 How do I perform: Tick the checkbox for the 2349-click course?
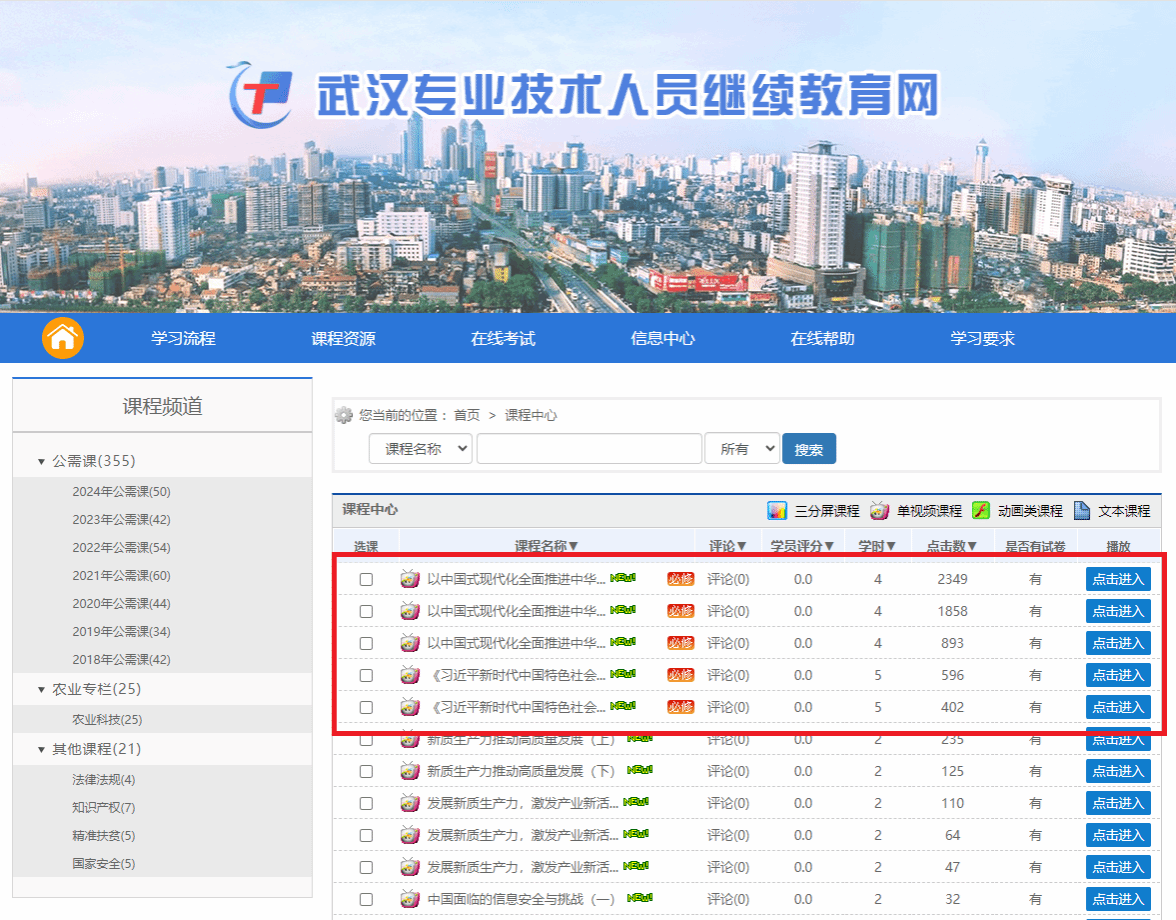[366, 579]
